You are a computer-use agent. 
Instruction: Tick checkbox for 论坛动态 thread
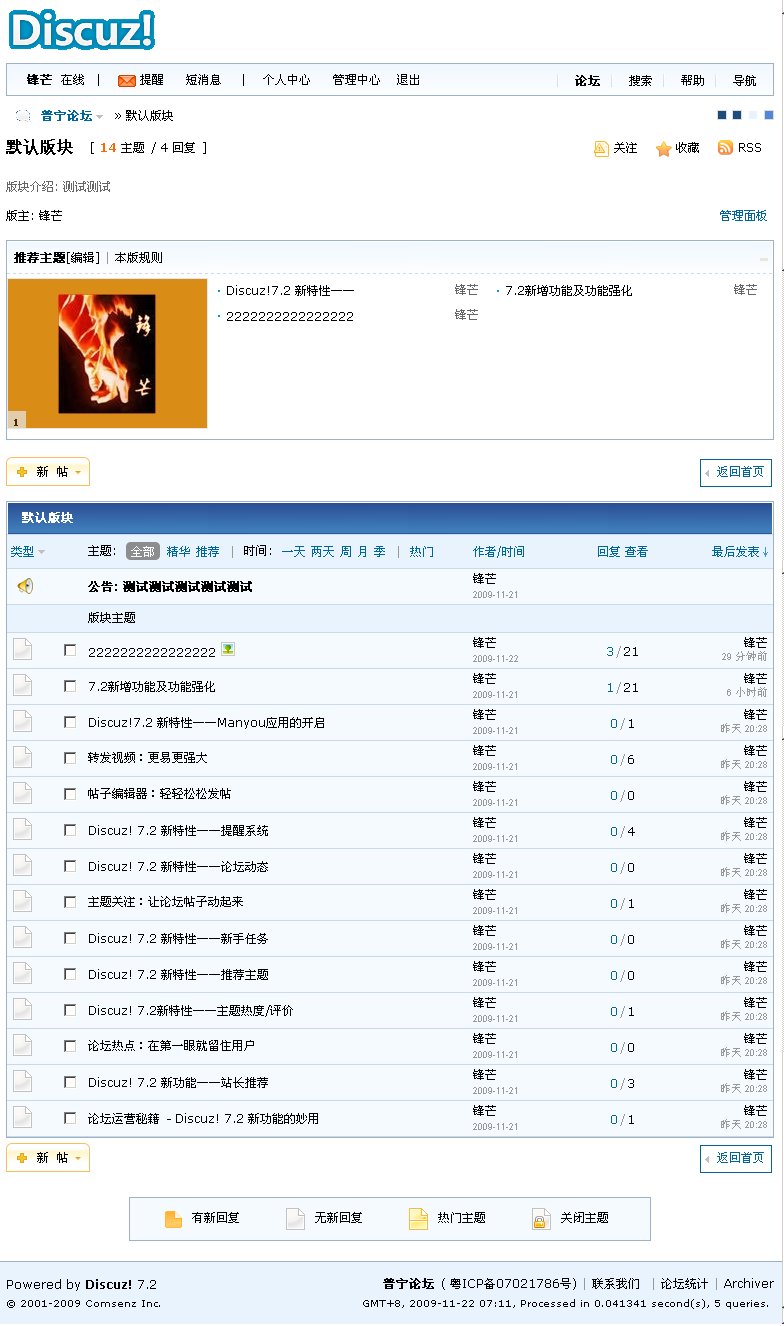70,866
